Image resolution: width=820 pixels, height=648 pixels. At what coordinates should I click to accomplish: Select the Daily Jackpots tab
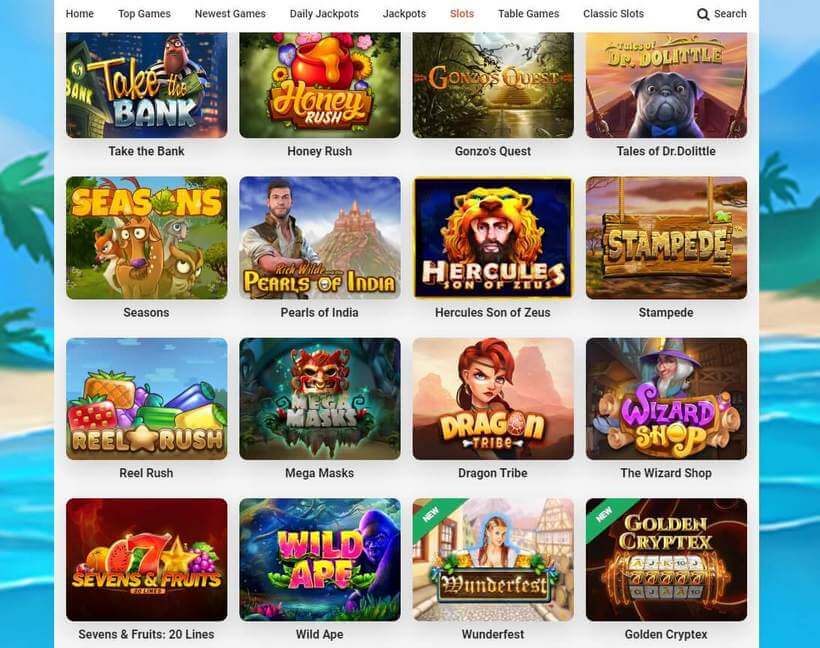pyautogui.click(x=324, y=14)
